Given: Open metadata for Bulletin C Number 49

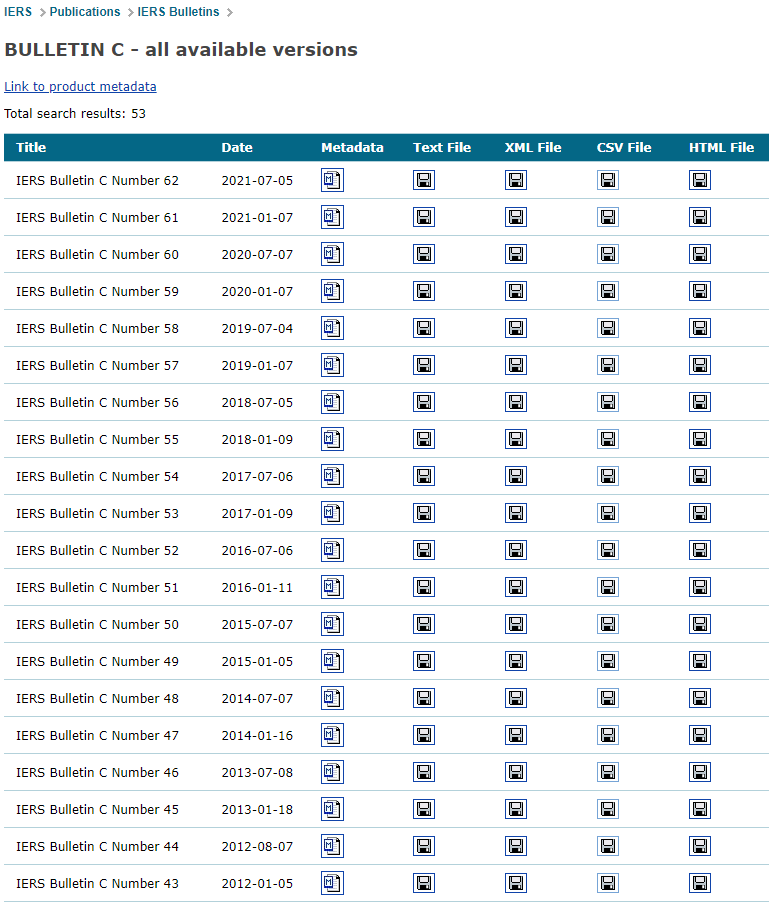Looking at the screenshot, I should click(332, 661).
